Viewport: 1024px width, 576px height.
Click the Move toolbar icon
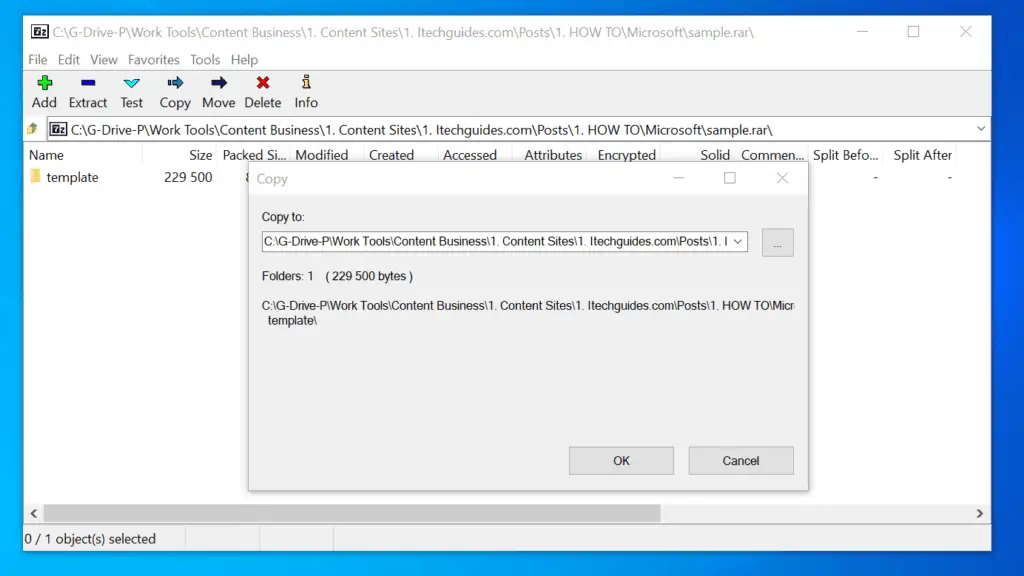point(218,84)
